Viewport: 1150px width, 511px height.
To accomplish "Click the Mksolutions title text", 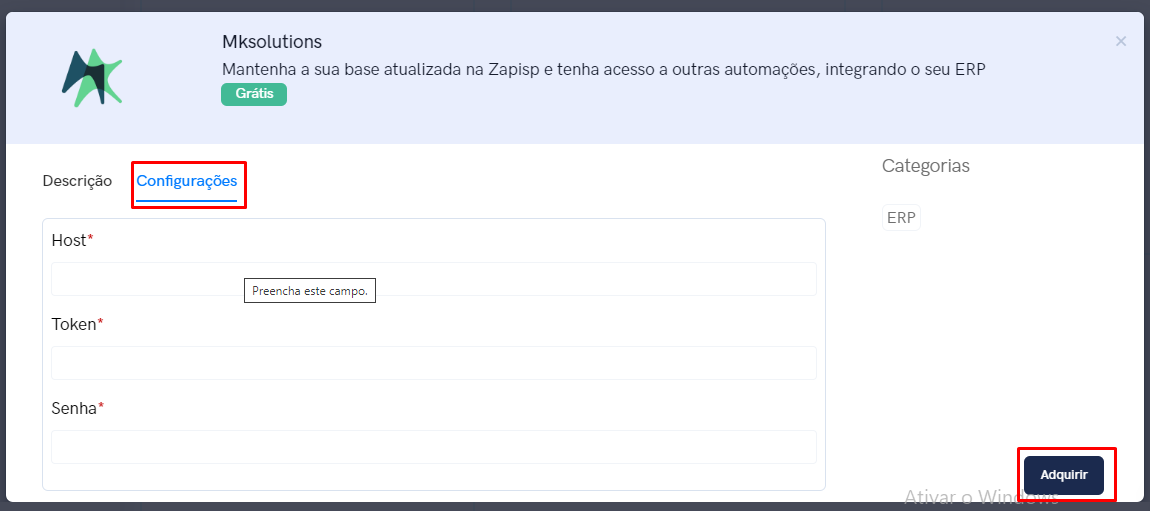I will point(271,42).
